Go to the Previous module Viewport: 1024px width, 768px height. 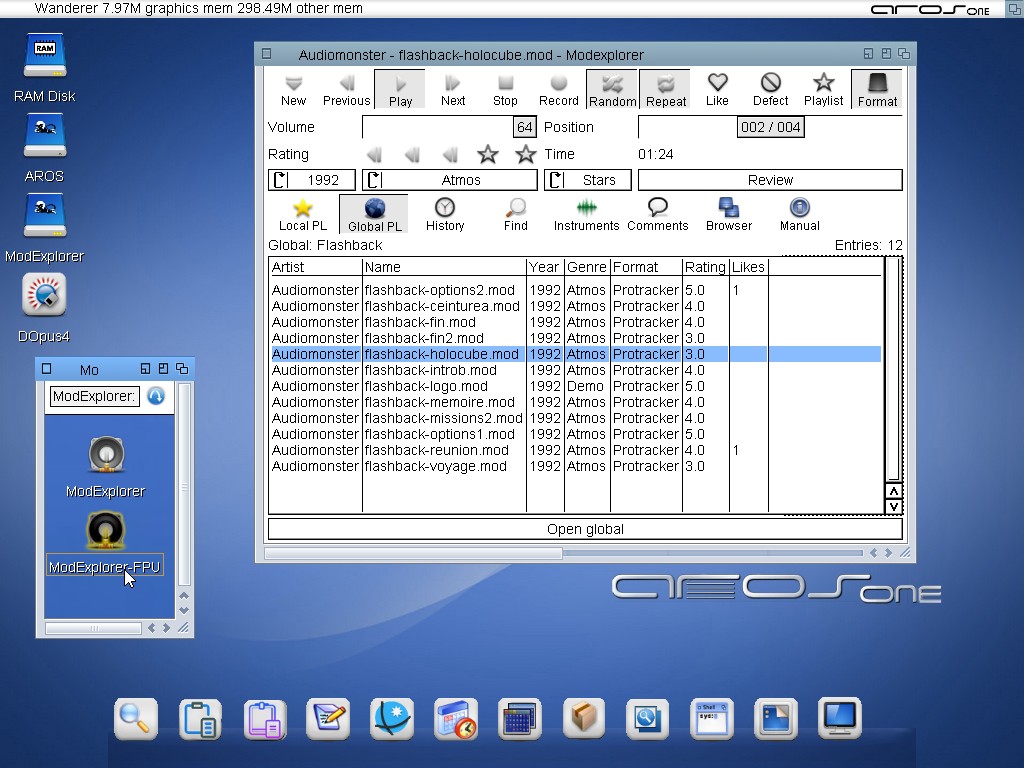coord(346,89)
